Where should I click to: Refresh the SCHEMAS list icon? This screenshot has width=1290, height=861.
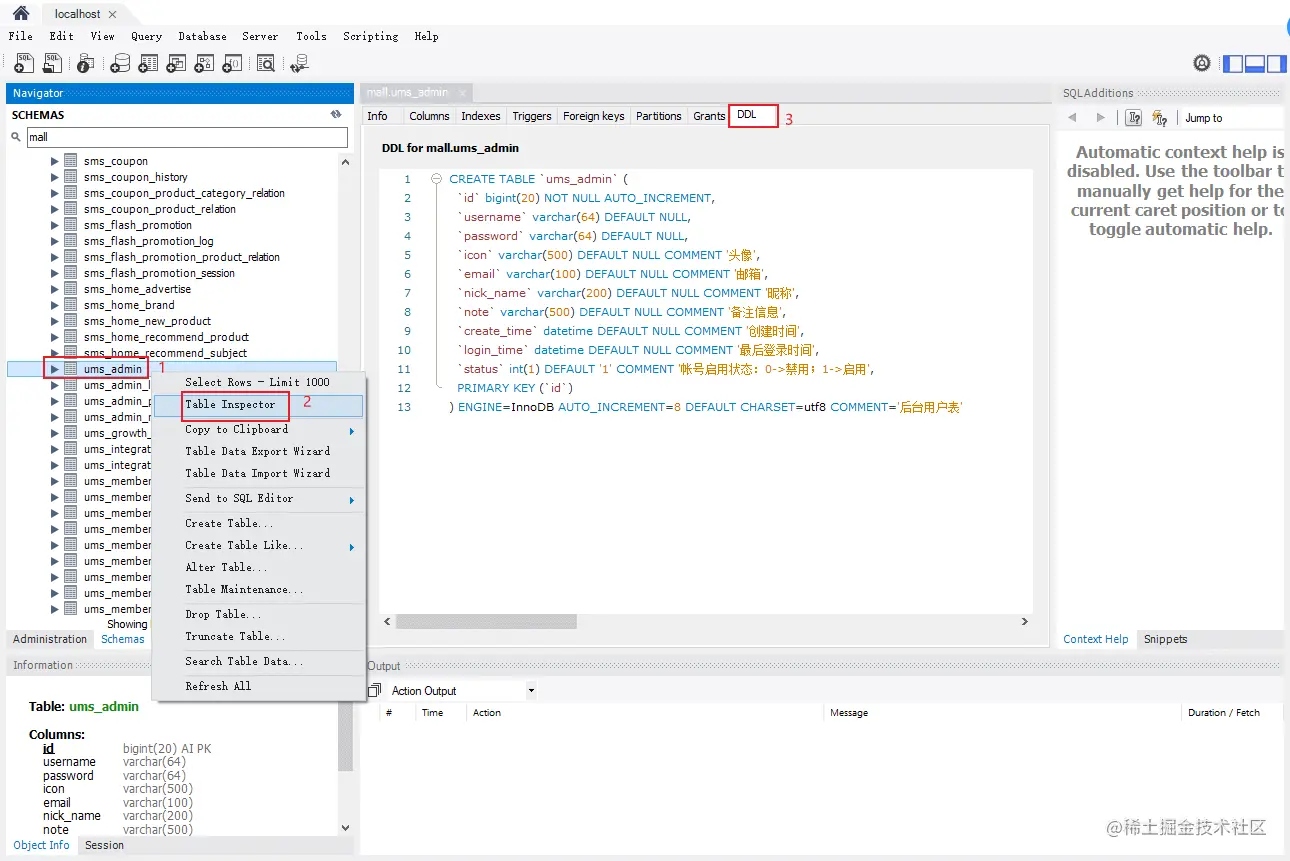click(x=336, y=115)
